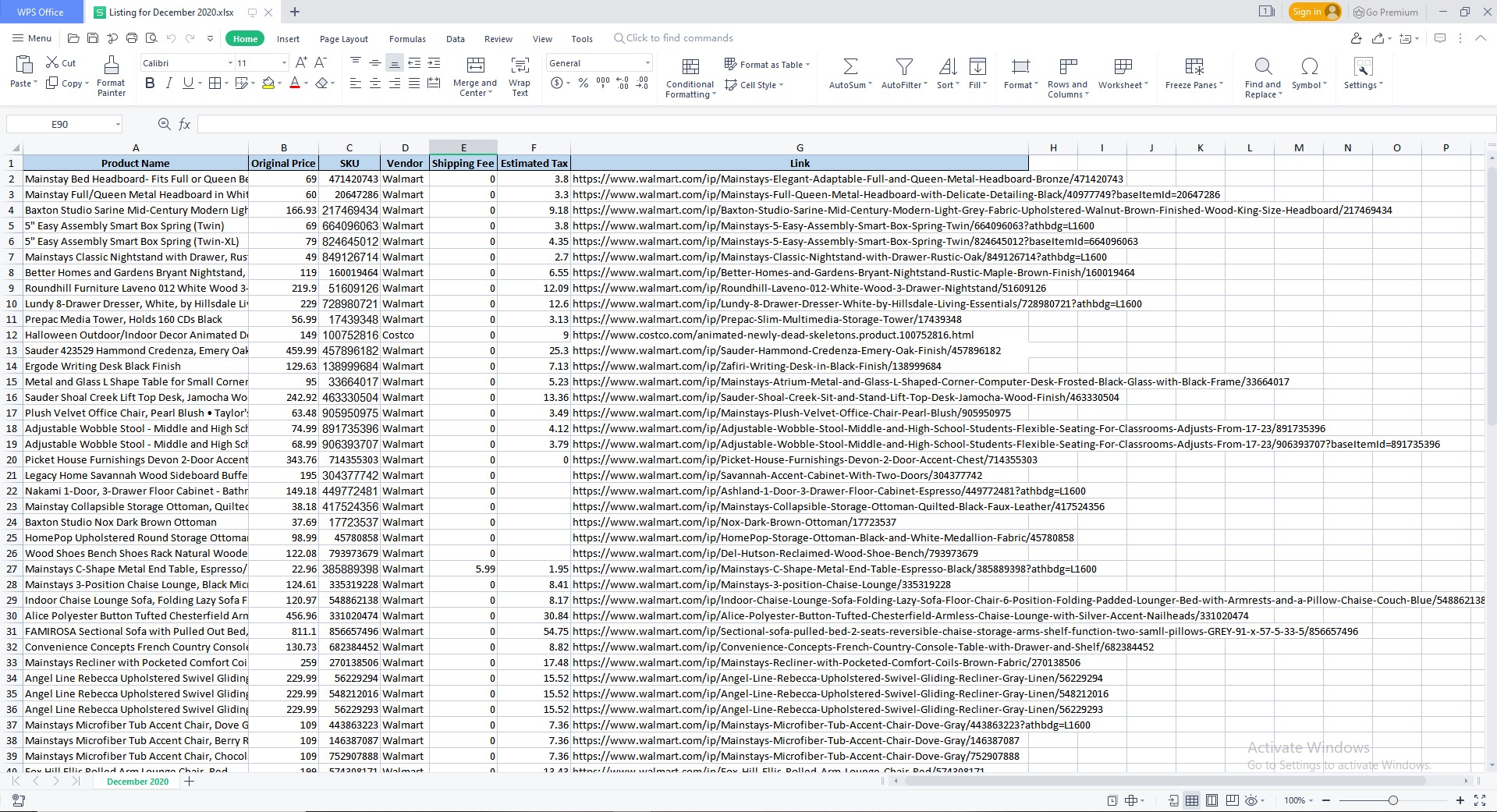Click the insert function fx icon
The height and width of the screenshot is (812, 1497).
(x=185, y=124)
